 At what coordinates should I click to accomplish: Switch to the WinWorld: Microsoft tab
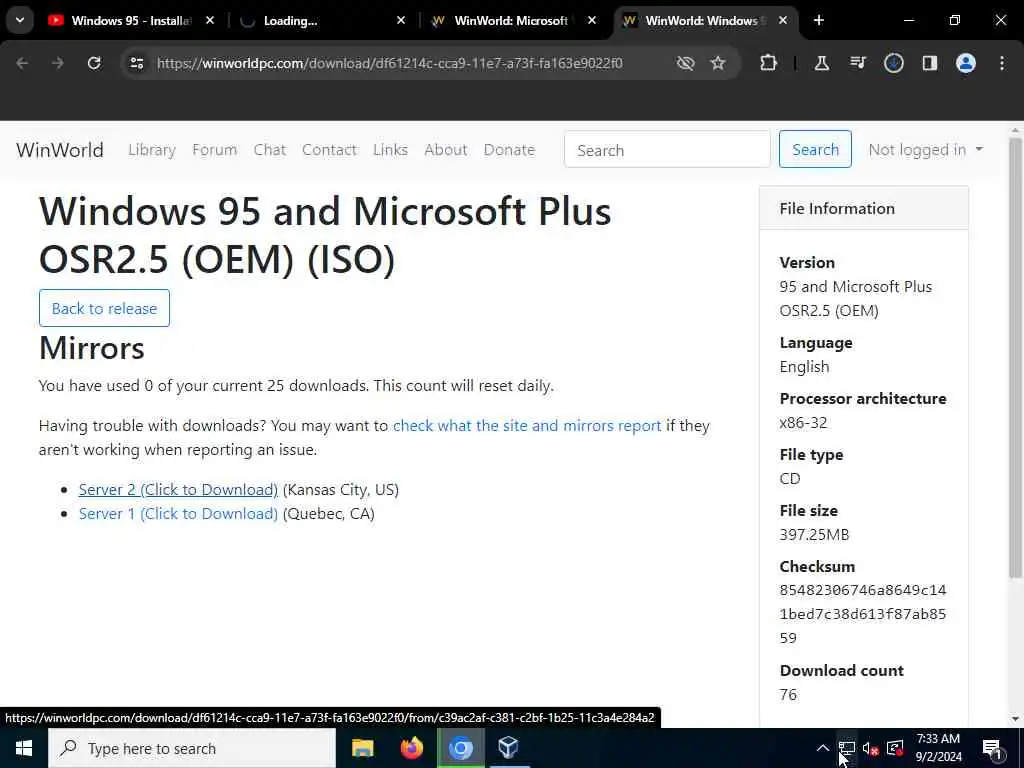[x=511, y=21]
